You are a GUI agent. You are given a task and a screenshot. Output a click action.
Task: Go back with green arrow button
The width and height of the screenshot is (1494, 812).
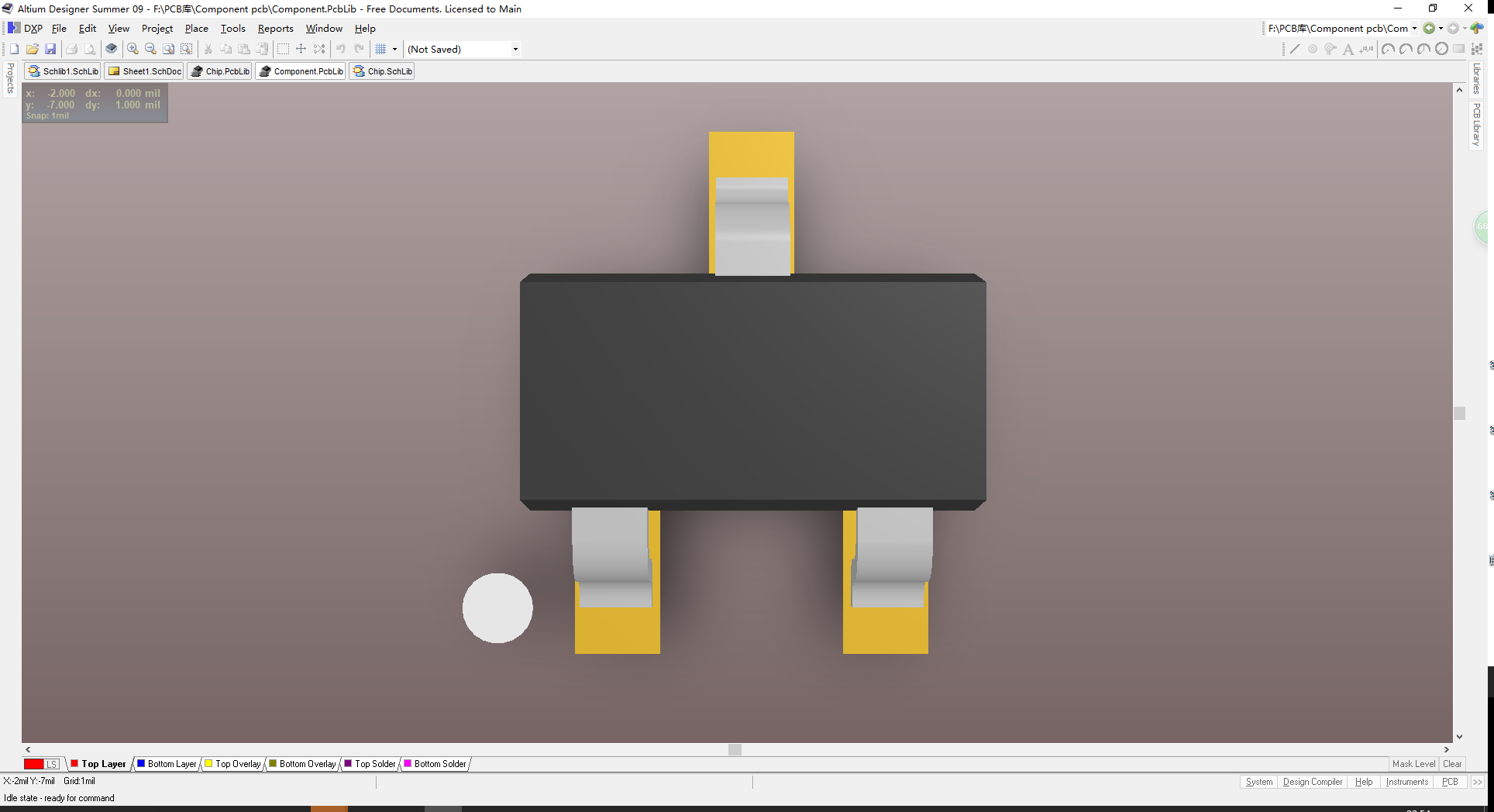pyautogui.click(x=1429, y=29)
